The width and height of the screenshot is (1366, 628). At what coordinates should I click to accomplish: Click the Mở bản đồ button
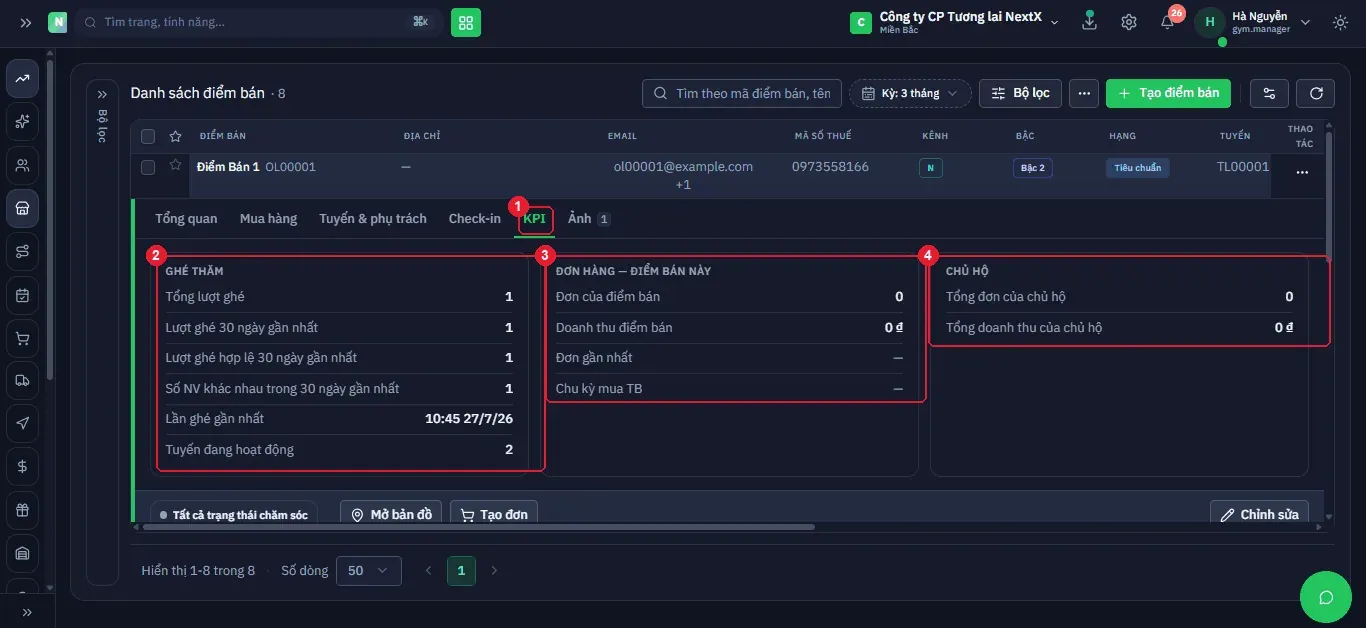[x=391, y=514]
